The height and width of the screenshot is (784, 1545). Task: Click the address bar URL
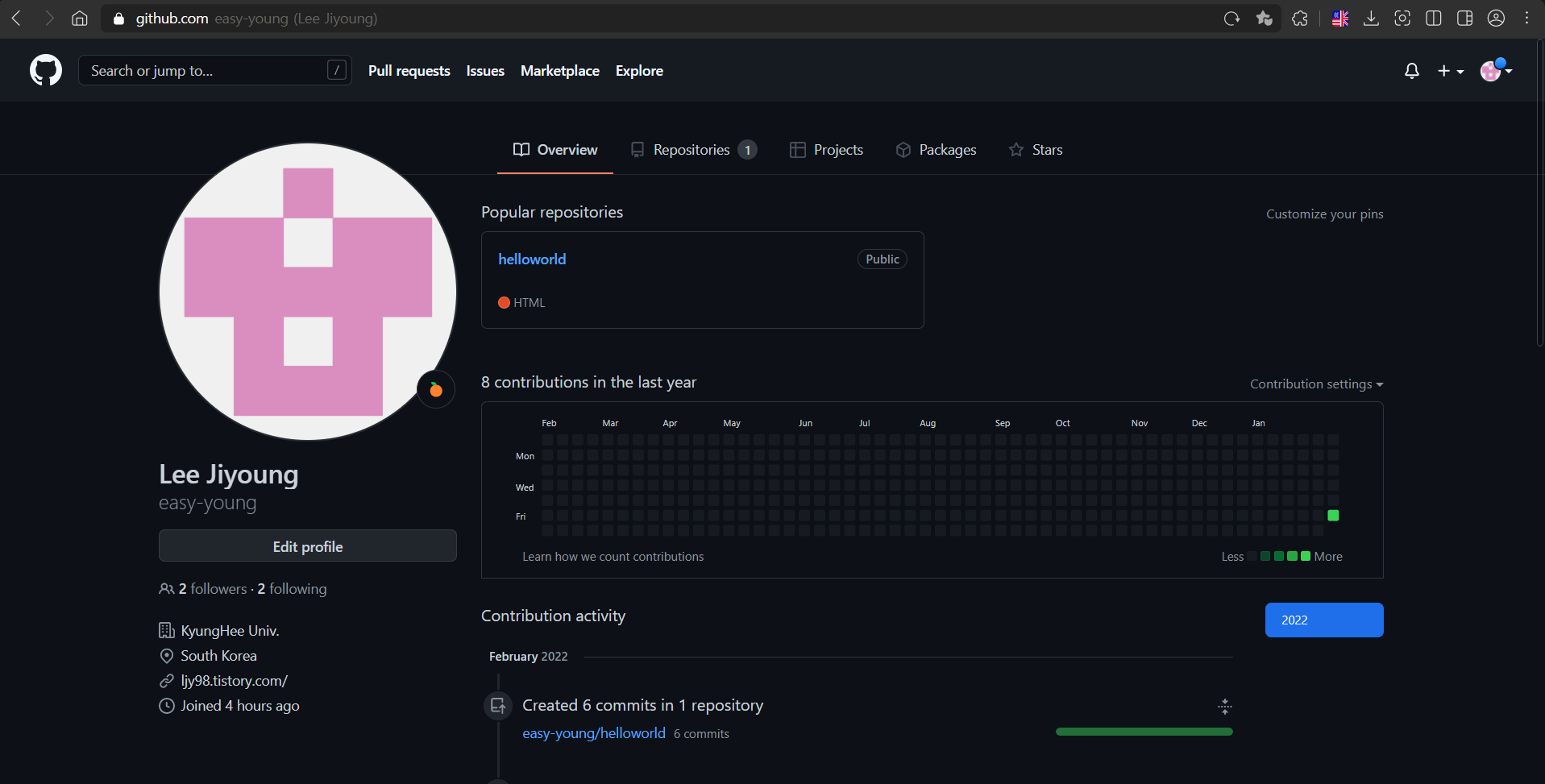pos(256,19)
